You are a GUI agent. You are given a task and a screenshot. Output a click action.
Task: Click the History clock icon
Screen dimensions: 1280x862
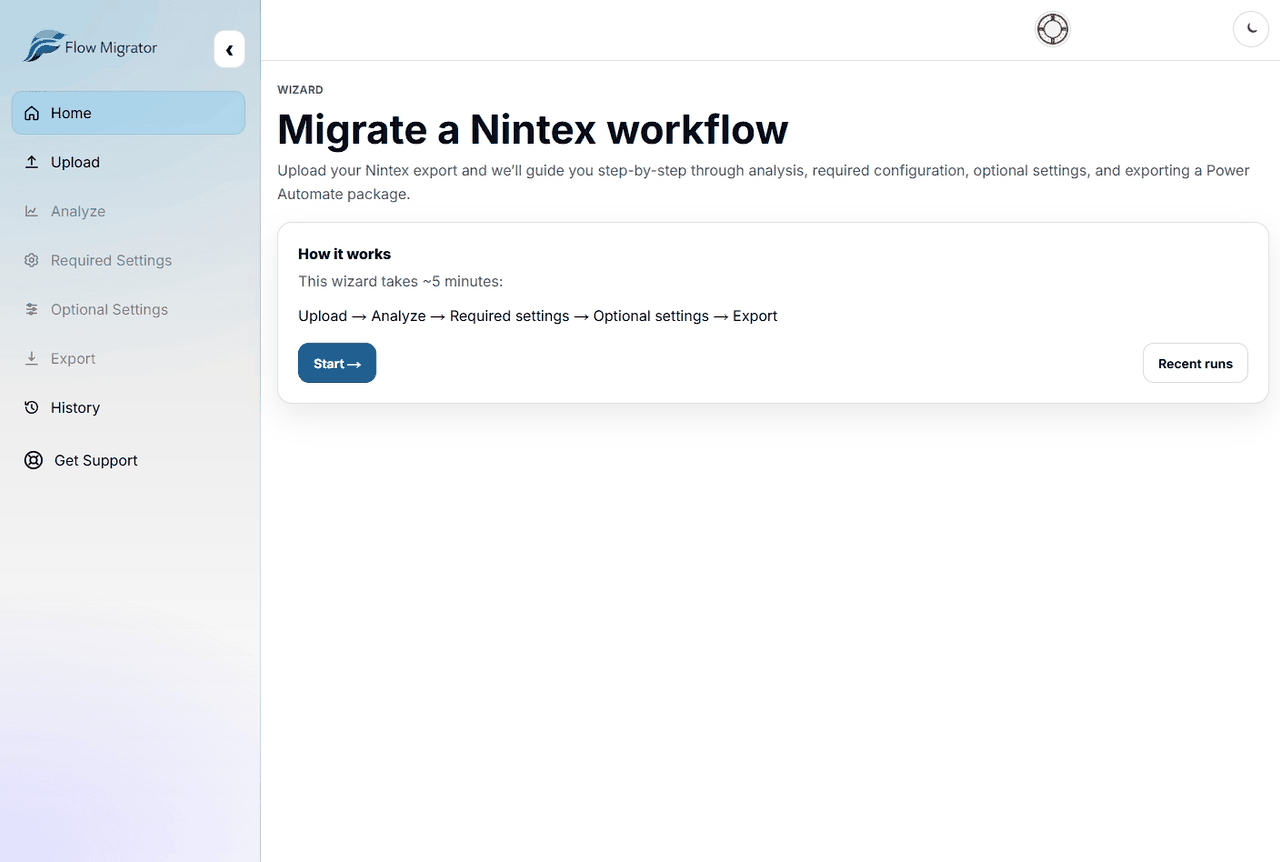[x=31, y=407]
